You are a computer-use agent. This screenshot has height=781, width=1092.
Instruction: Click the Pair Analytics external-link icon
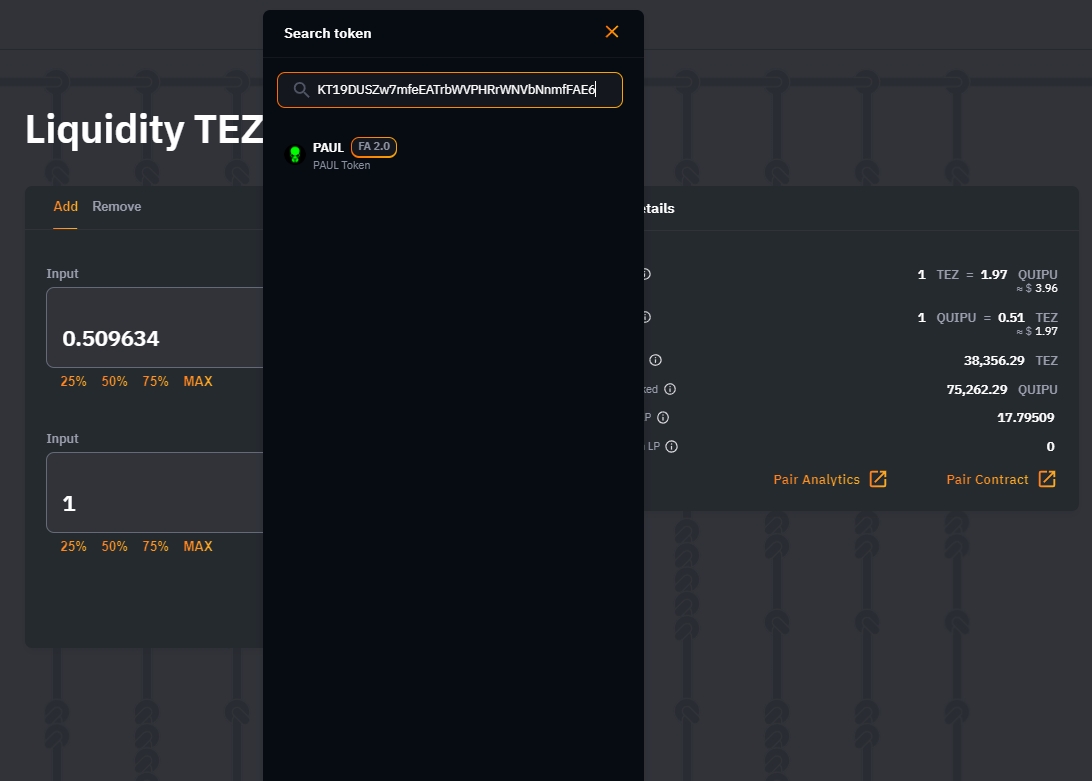coord(878,479)
